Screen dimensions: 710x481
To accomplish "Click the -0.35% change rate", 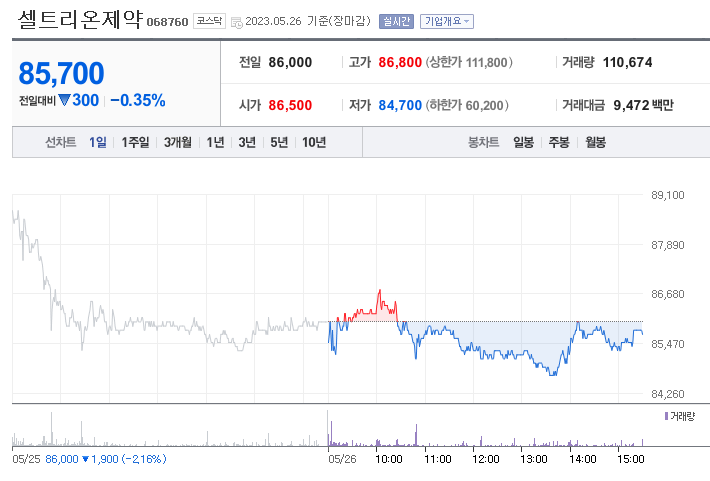I will coord(138,100).
